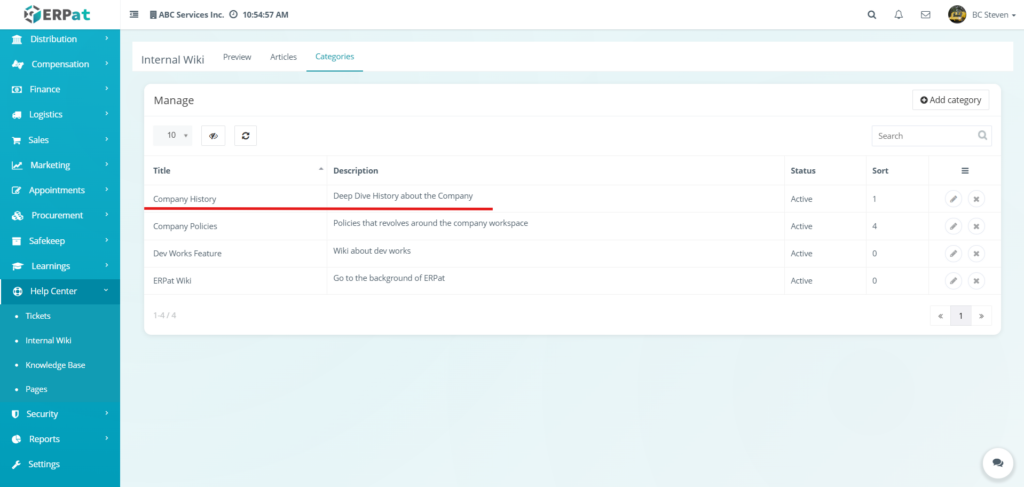
Task: Click the search magnifier icon in top bar
Action: 872,15
